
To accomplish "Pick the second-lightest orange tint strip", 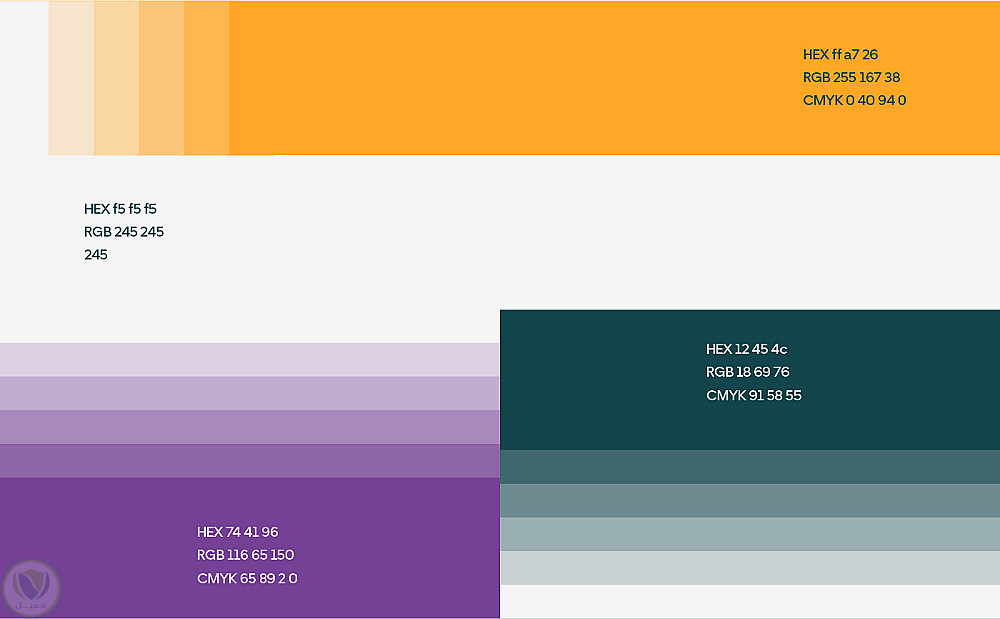I will click(117, 78).
